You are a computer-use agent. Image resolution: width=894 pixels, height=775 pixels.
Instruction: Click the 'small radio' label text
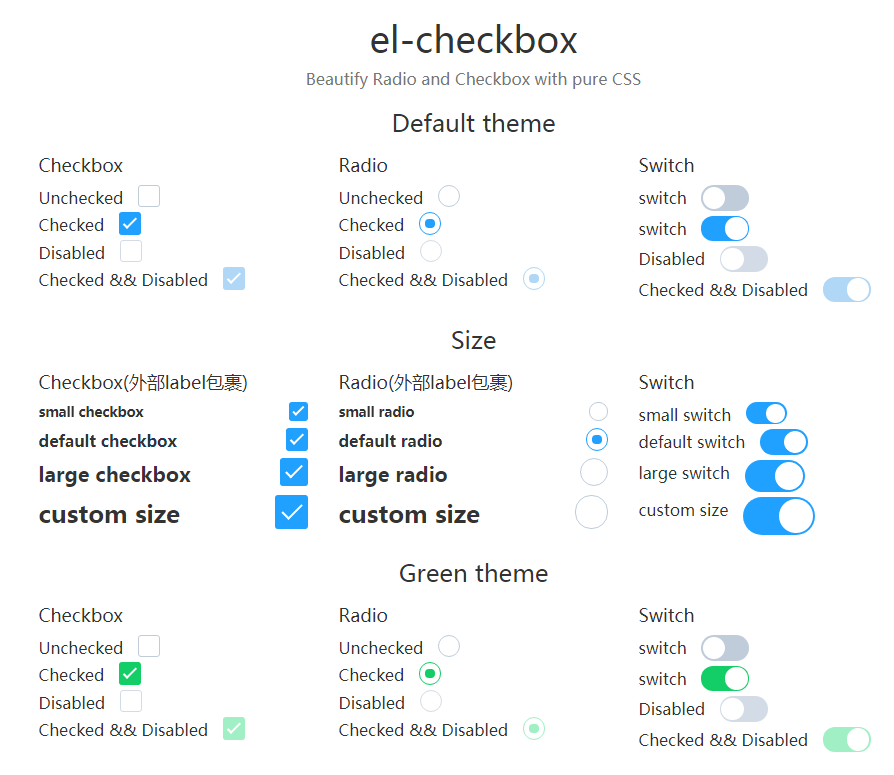pos(376,412)
